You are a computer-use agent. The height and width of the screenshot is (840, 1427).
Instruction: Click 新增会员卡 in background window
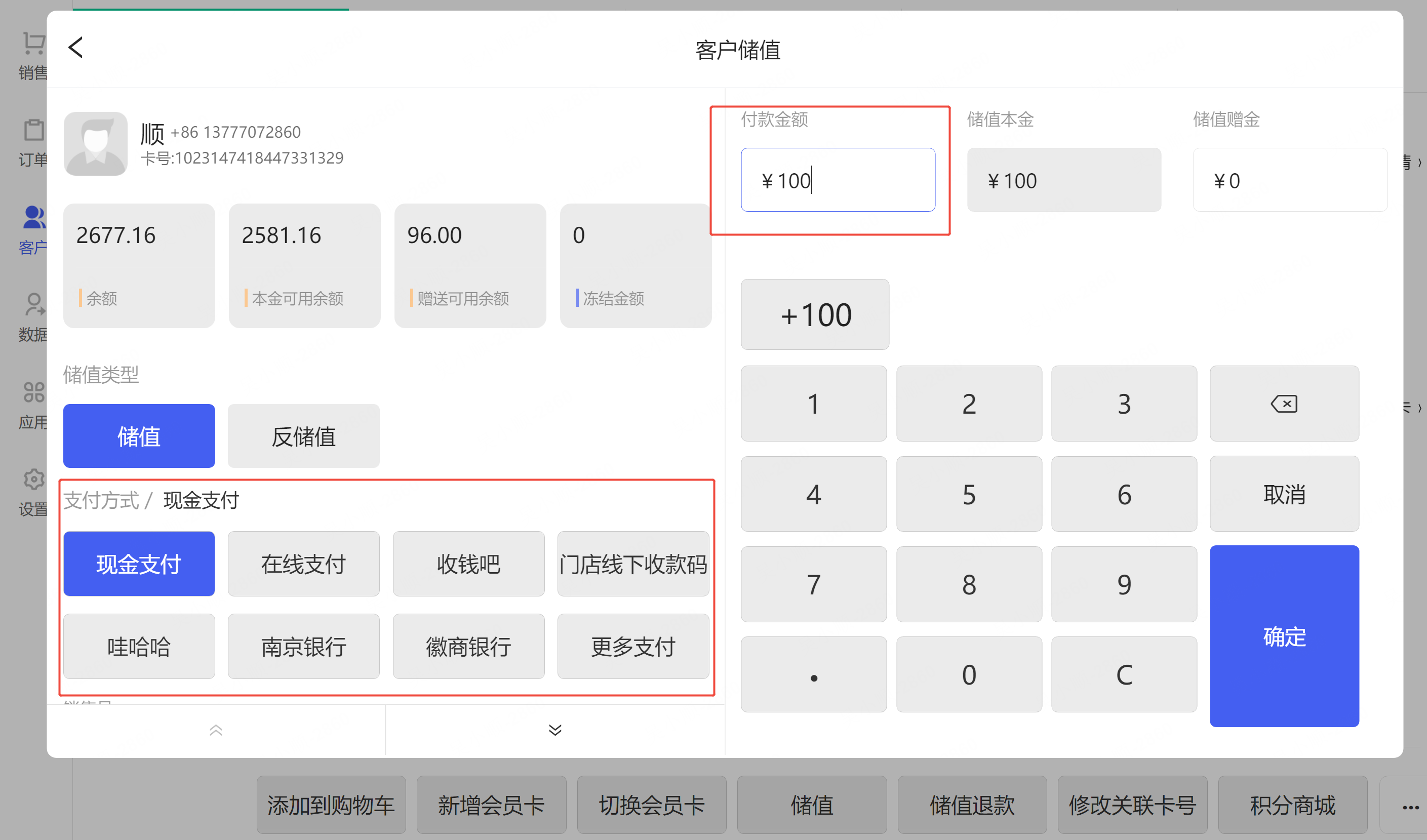[492, 805]
